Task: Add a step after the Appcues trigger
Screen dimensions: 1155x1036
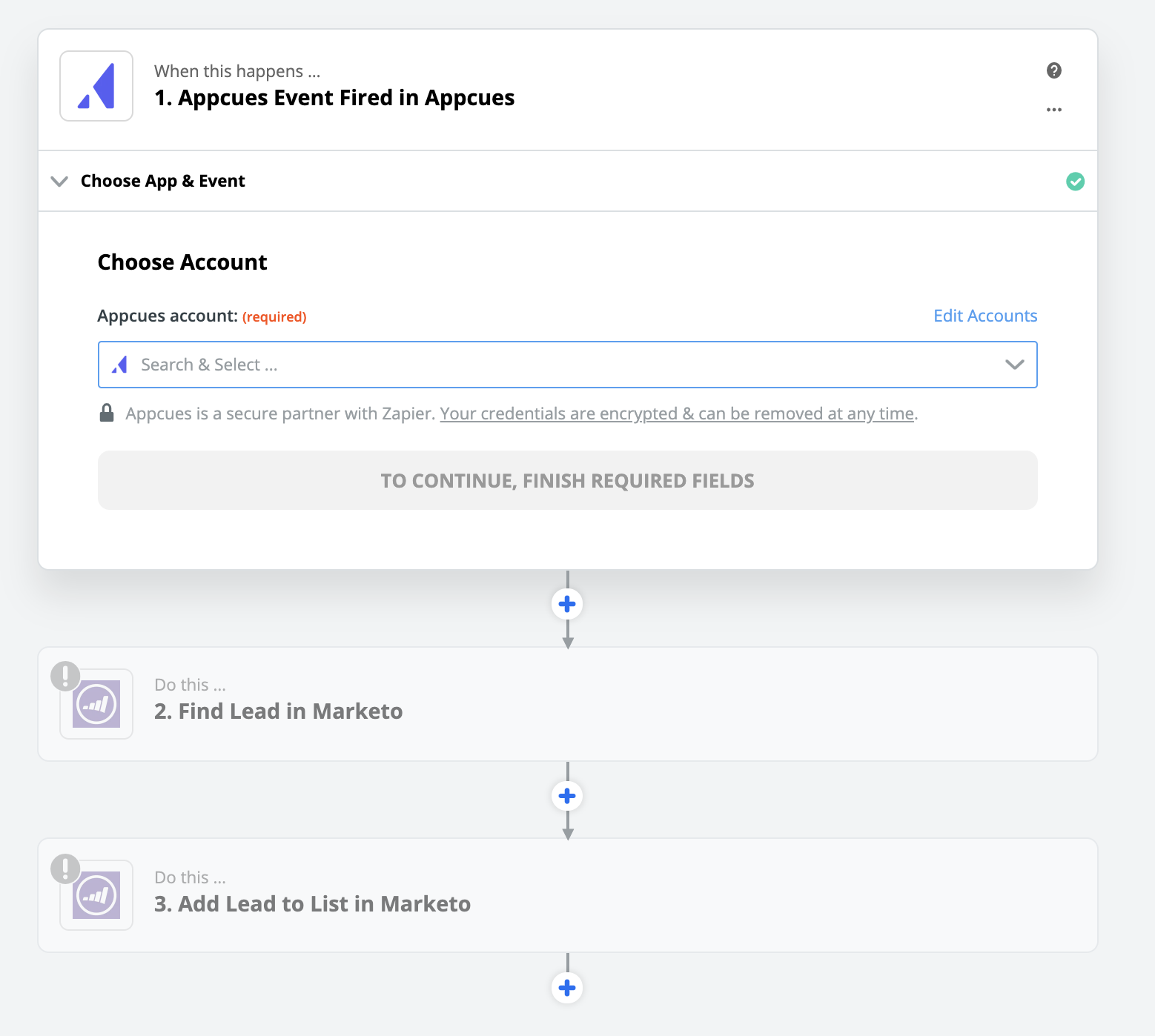Action: pos(567,604)
